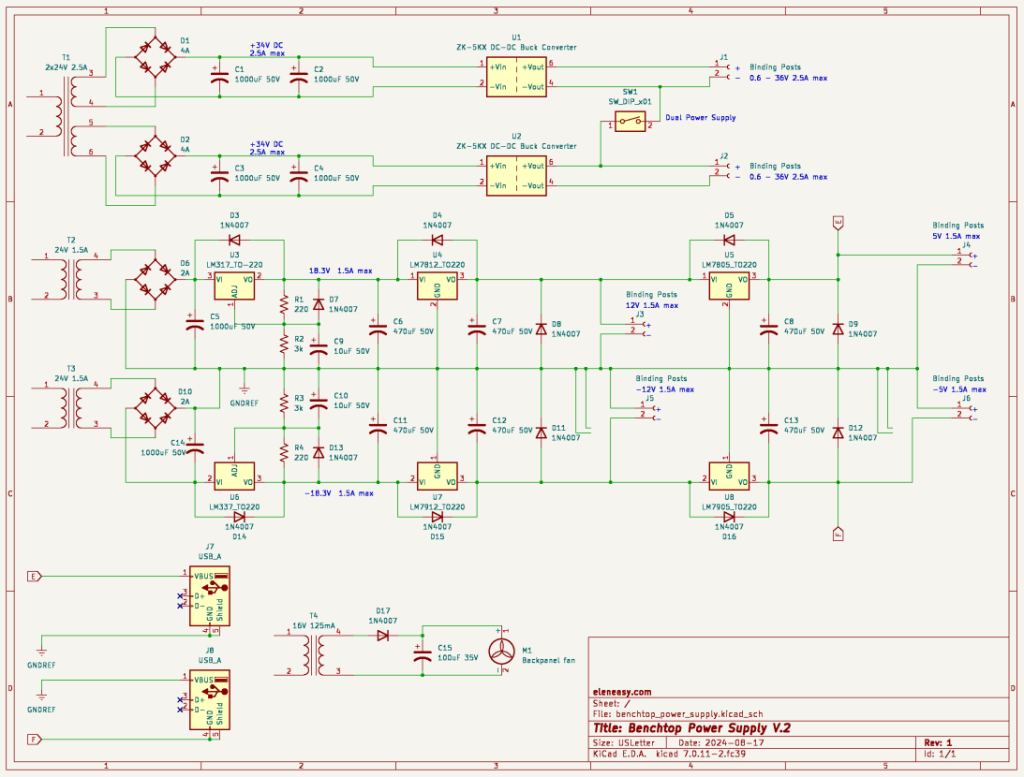1024x777 pixels.
Task: Select the U8 LM7905 regulator symbol
Action: (x=729, y=474)
